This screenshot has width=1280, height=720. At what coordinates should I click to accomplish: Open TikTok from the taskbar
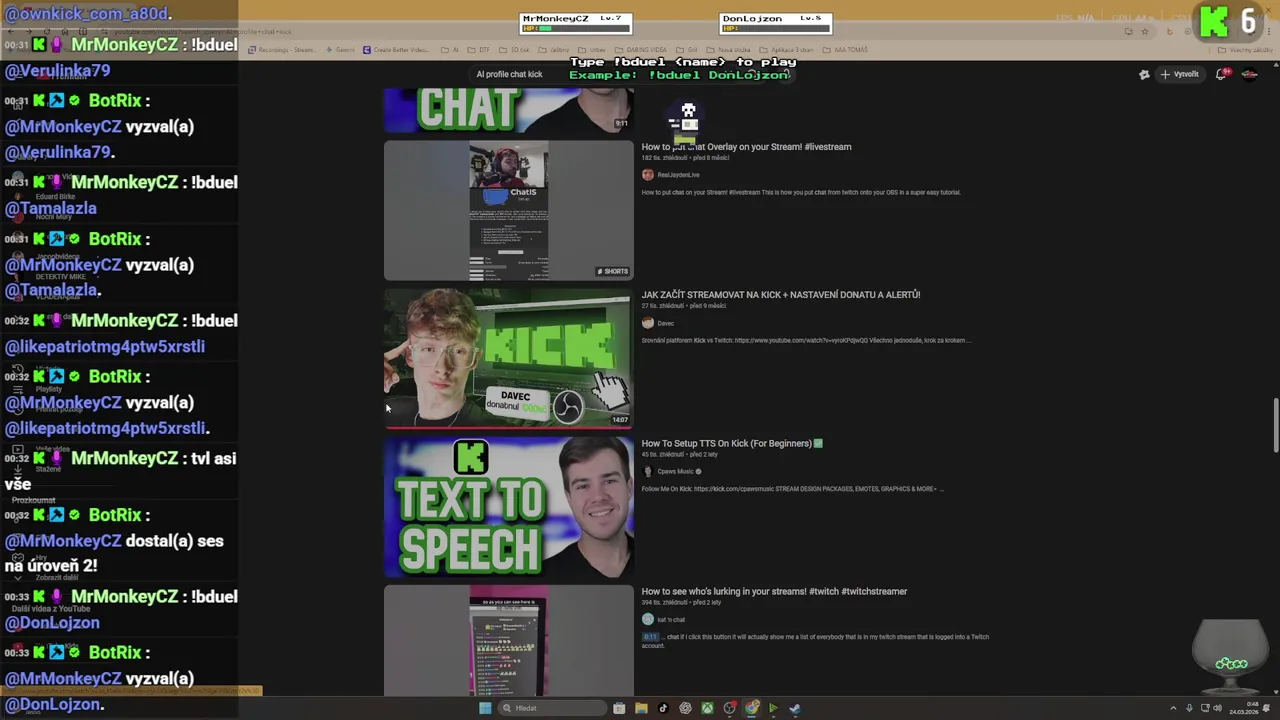pyautogui.click(x=663, y=708)
